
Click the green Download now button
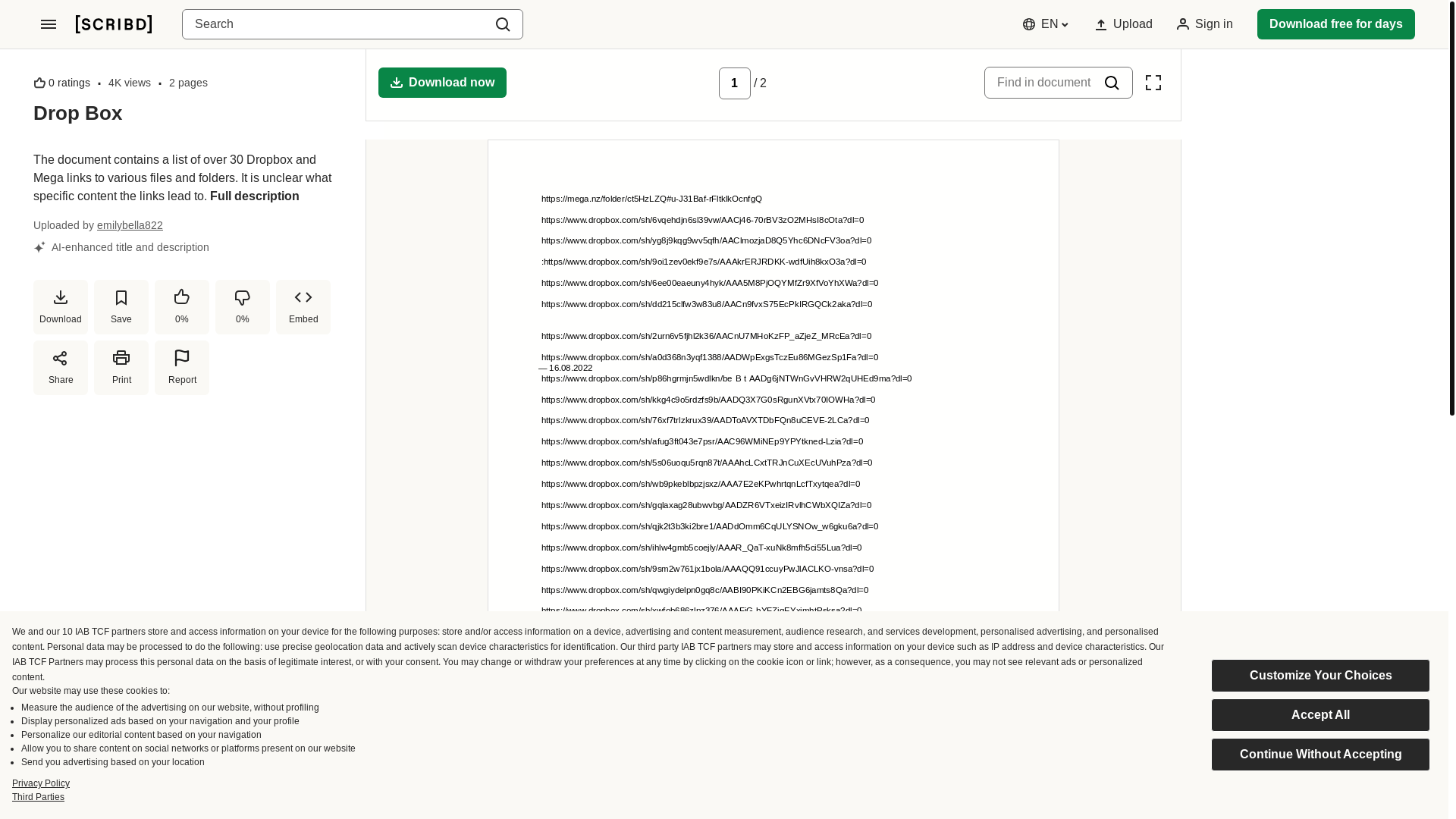[442, 83]
